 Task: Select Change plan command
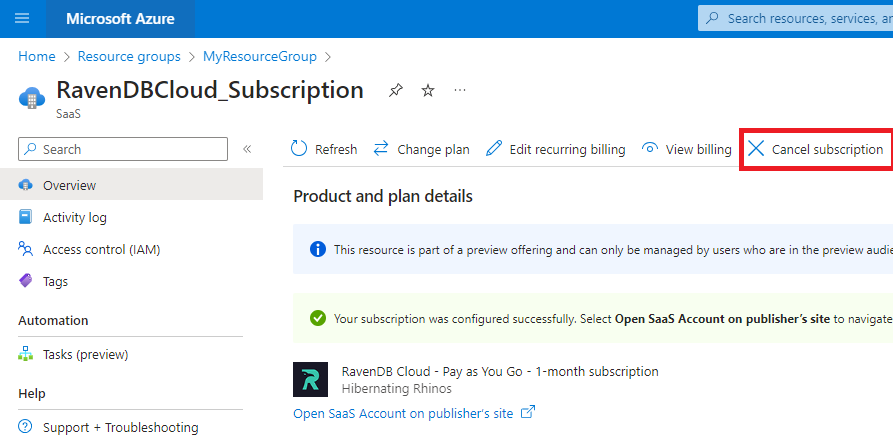point(421,149)
